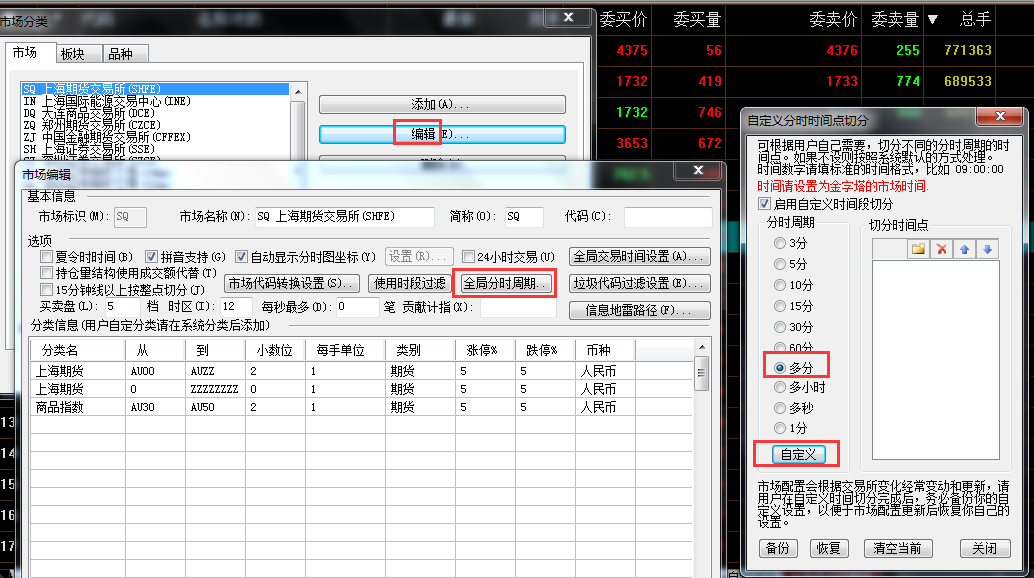This screenshot has width=1034, height=578.
Task: Select ZQ 郑州期货交易所(CZCE) list item
Action: [x=155, y=125]
